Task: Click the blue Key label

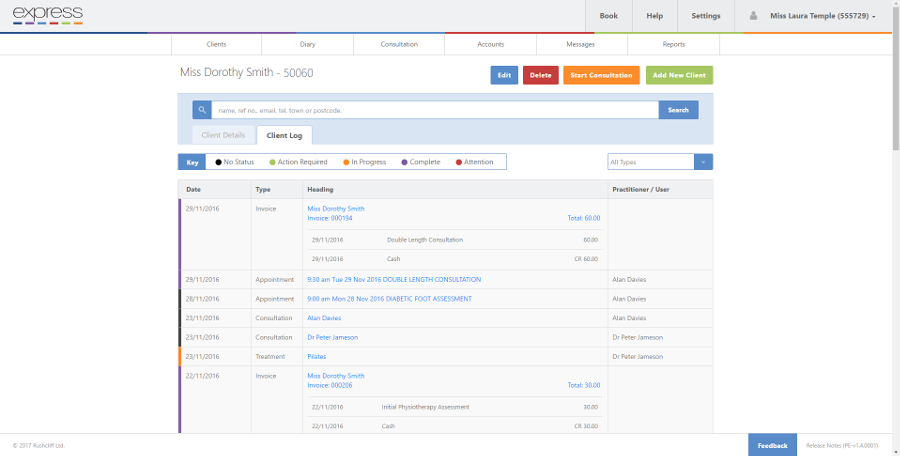Action: click(x=192, y=162)
